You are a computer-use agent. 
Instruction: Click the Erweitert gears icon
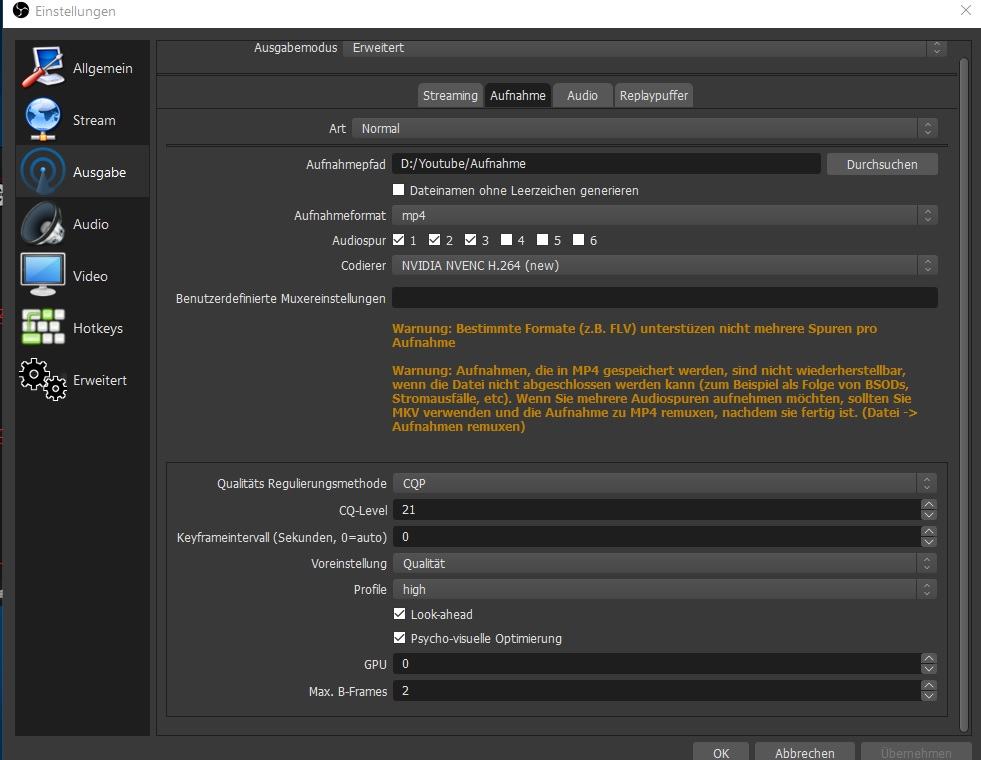tap(43, 379)
